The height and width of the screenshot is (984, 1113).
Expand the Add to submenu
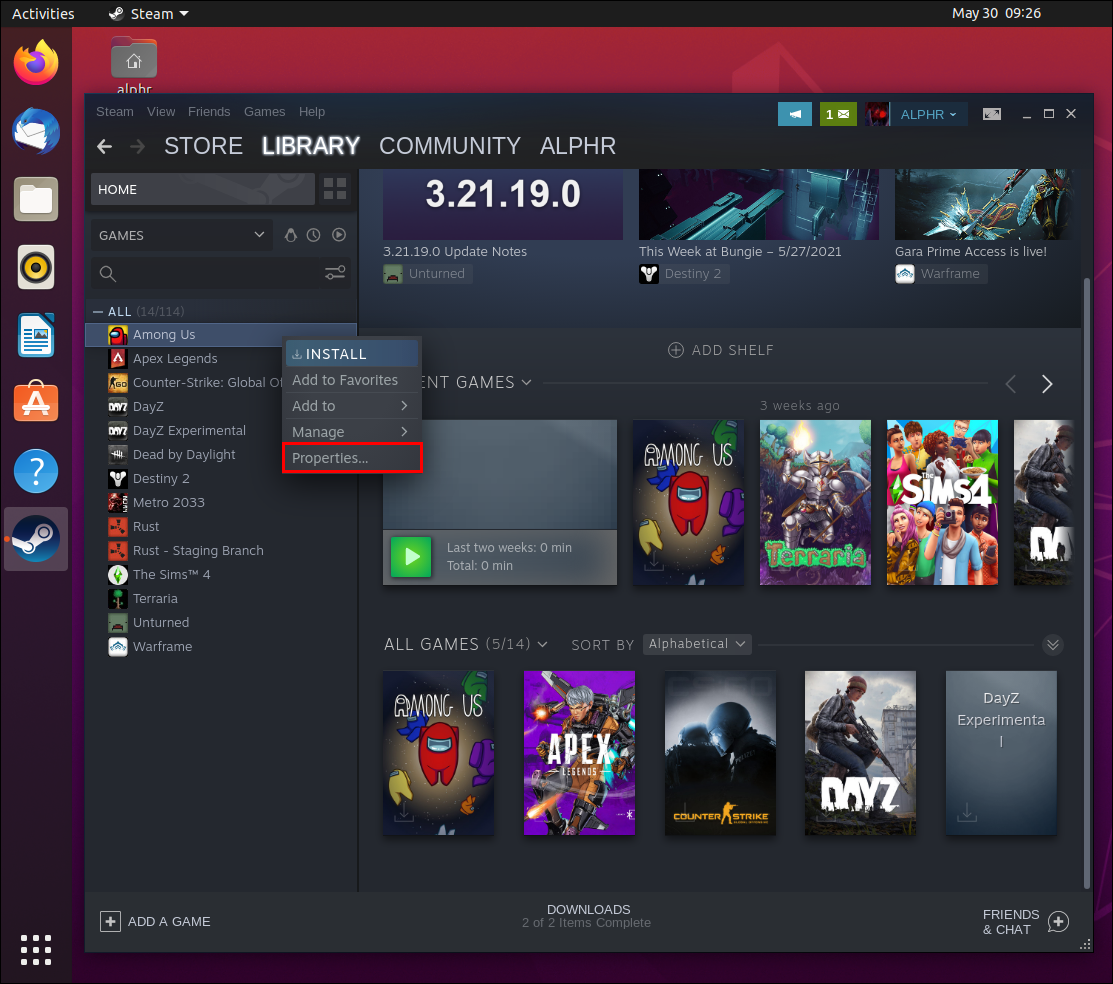click(x=351, y=406)
